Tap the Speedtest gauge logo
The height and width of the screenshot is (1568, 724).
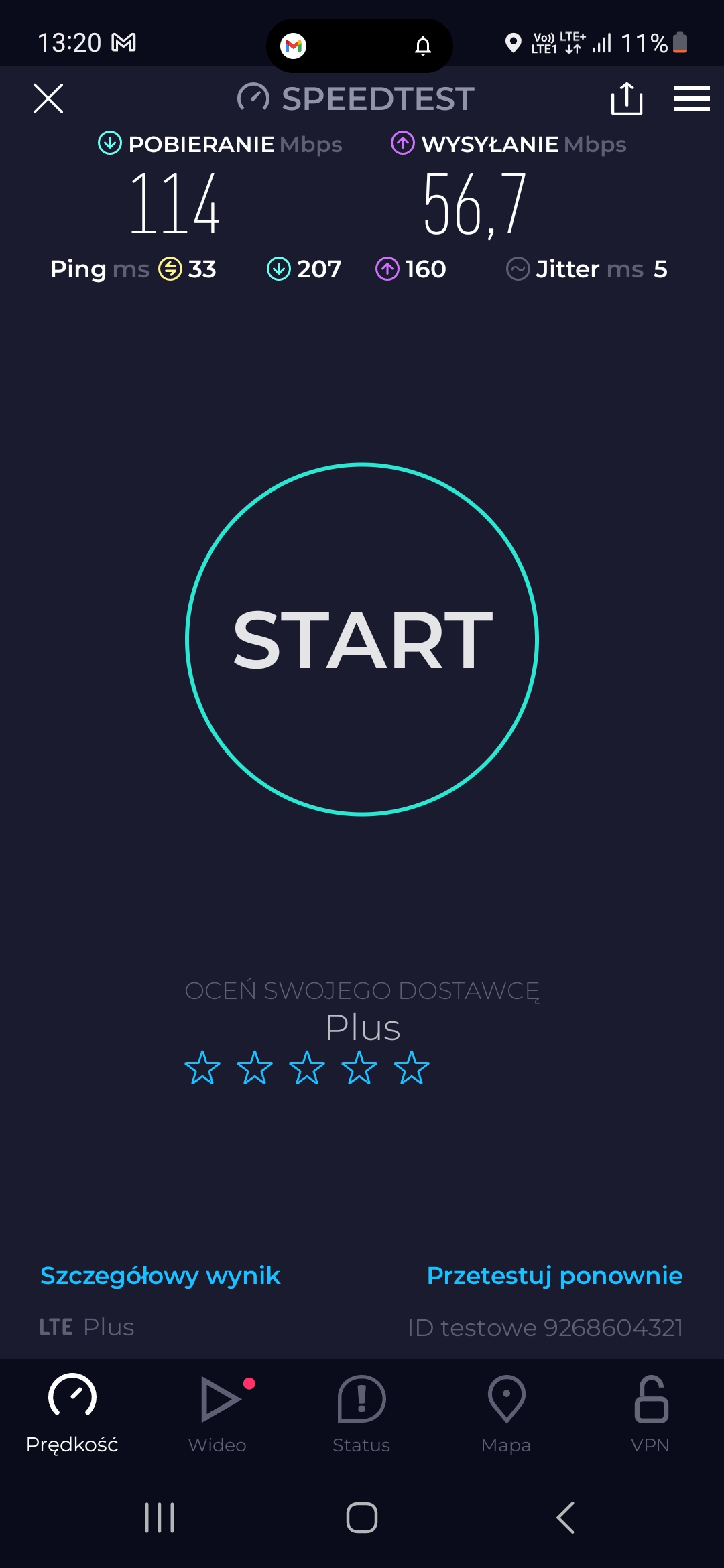click(x=253, y=99)
